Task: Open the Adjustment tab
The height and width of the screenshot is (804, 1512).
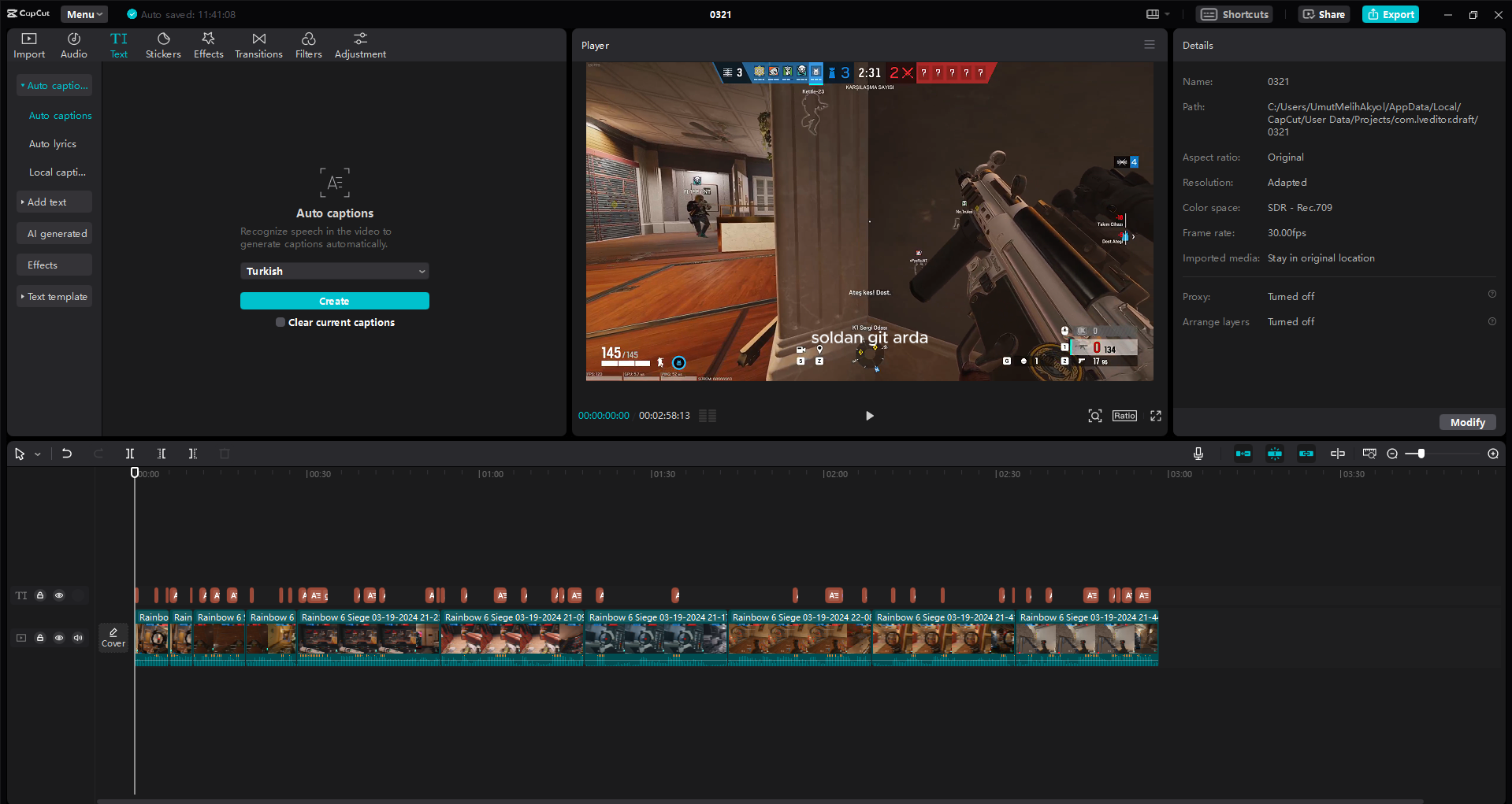Action: tap(360, 46)
